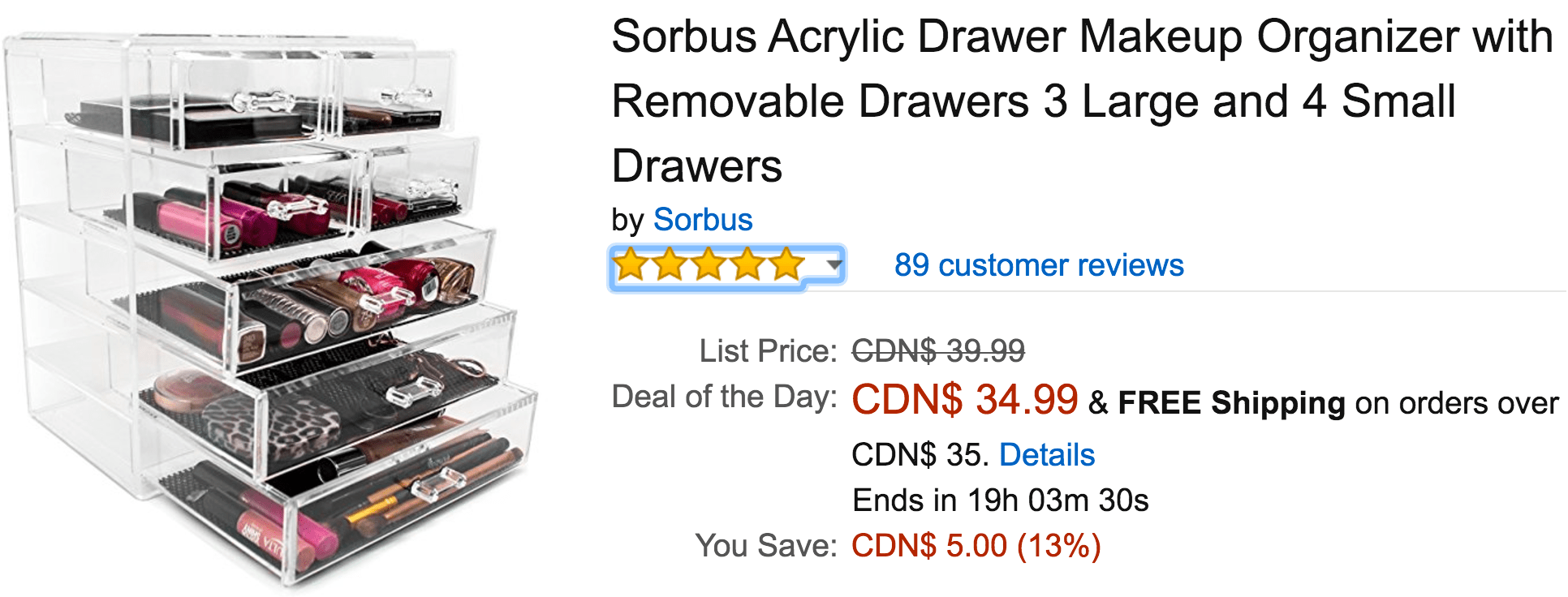Expand the star rating dropdown arrow
This screenshot has width=1568, height=597.
click(x=834, y=264)
